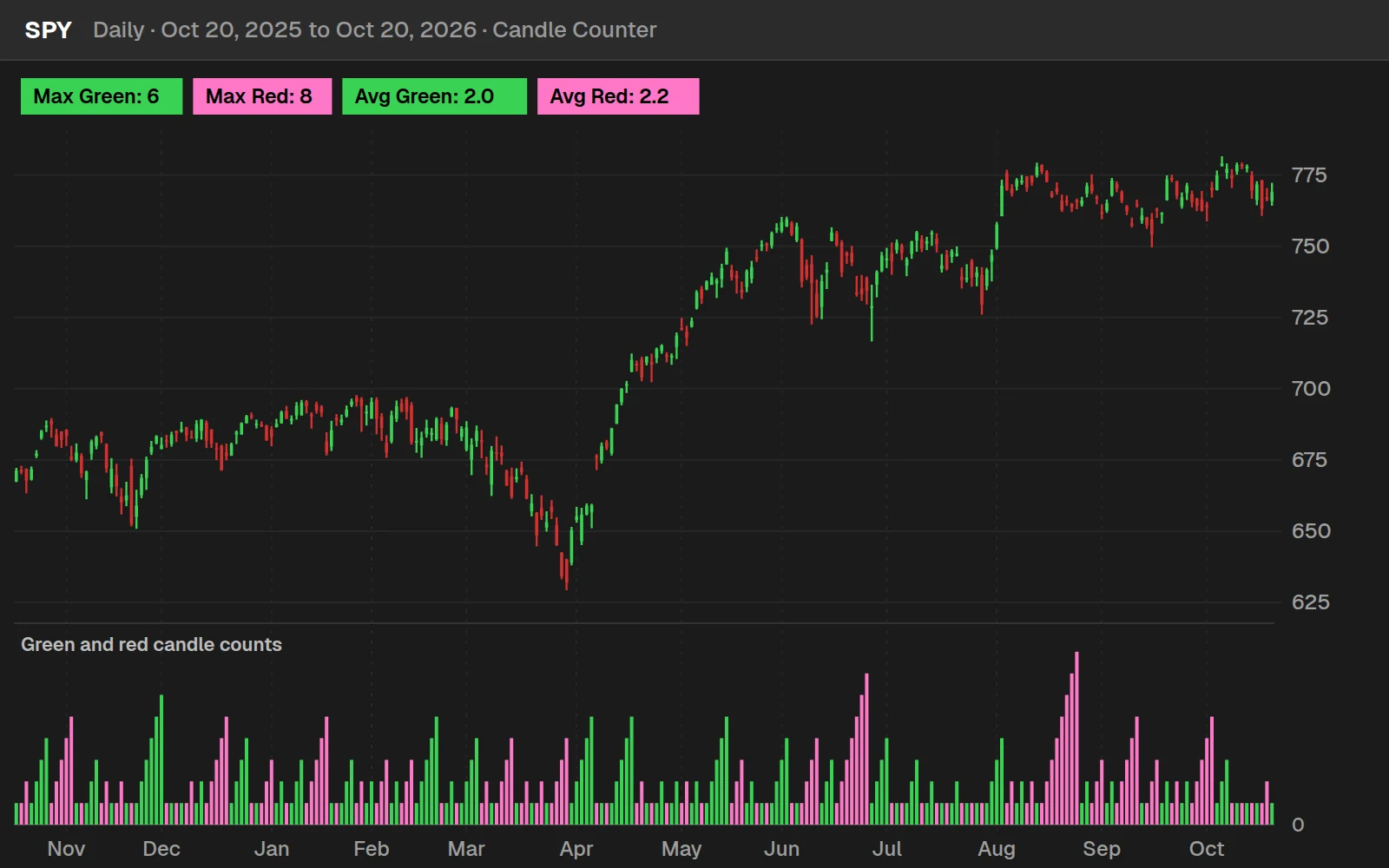The width and height of the screenshot is (1389, 868).
Task: Click the 0 label on count axis
Action: 1298,825
